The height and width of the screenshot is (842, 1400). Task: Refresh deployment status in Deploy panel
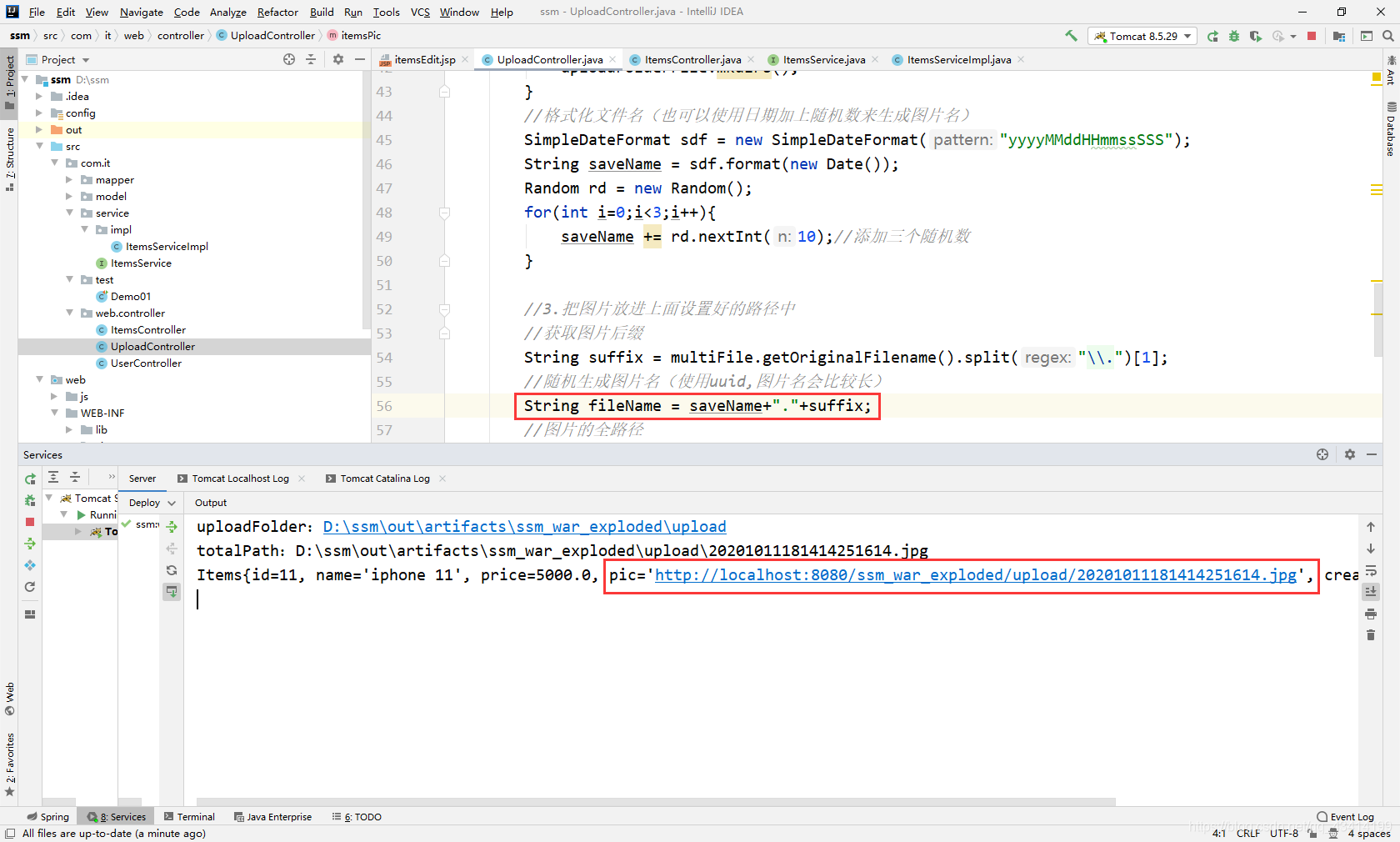pos(172,570)
